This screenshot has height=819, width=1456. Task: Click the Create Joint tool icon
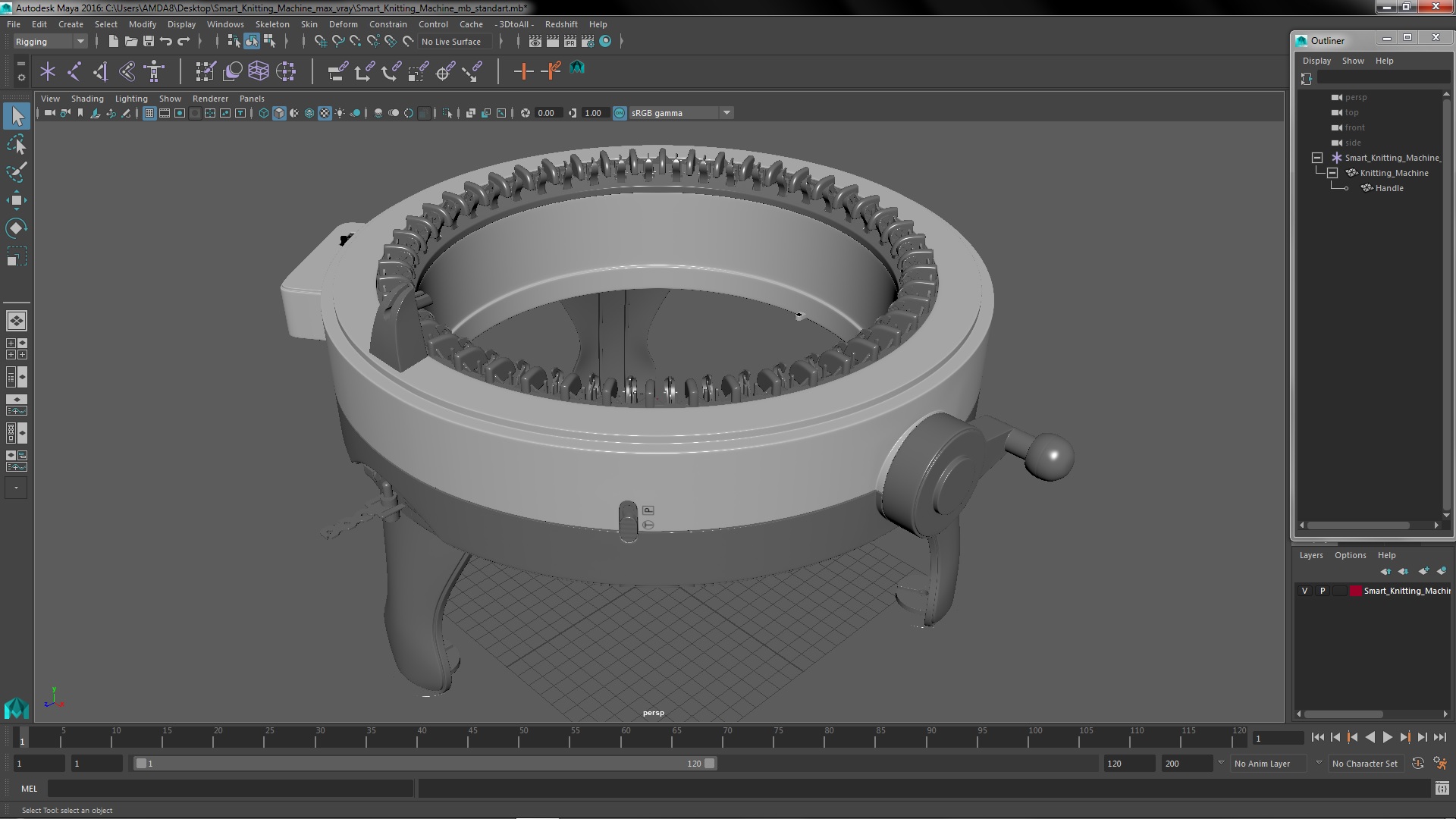[74, 71]
